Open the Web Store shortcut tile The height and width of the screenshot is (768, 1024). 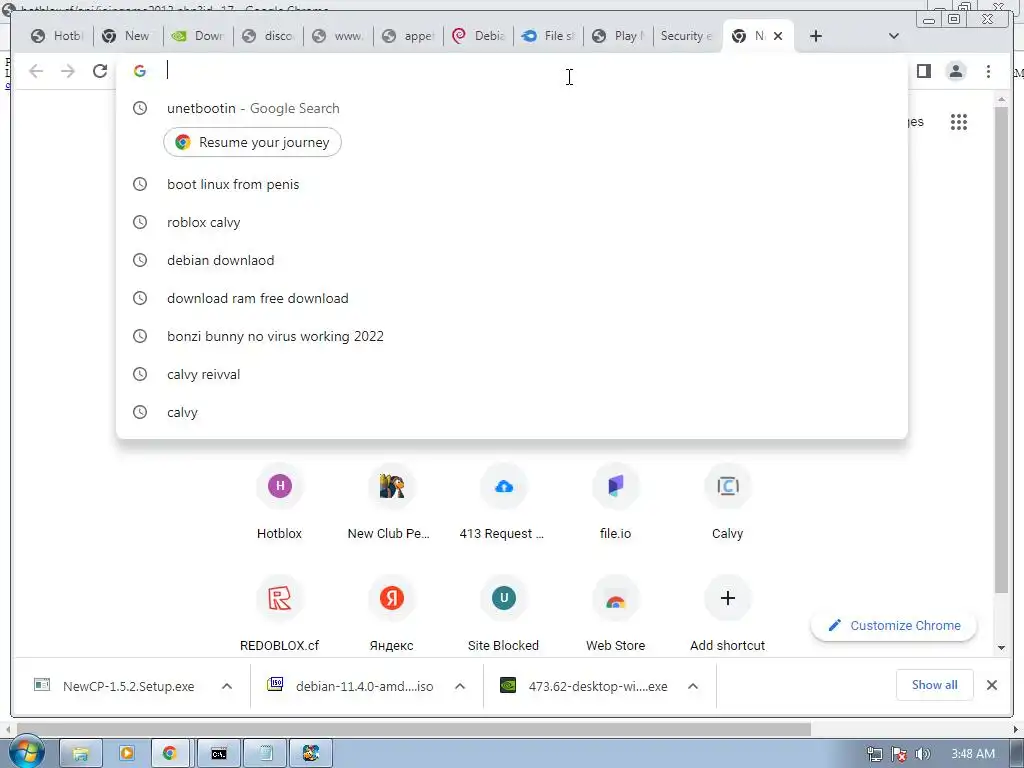616,615
